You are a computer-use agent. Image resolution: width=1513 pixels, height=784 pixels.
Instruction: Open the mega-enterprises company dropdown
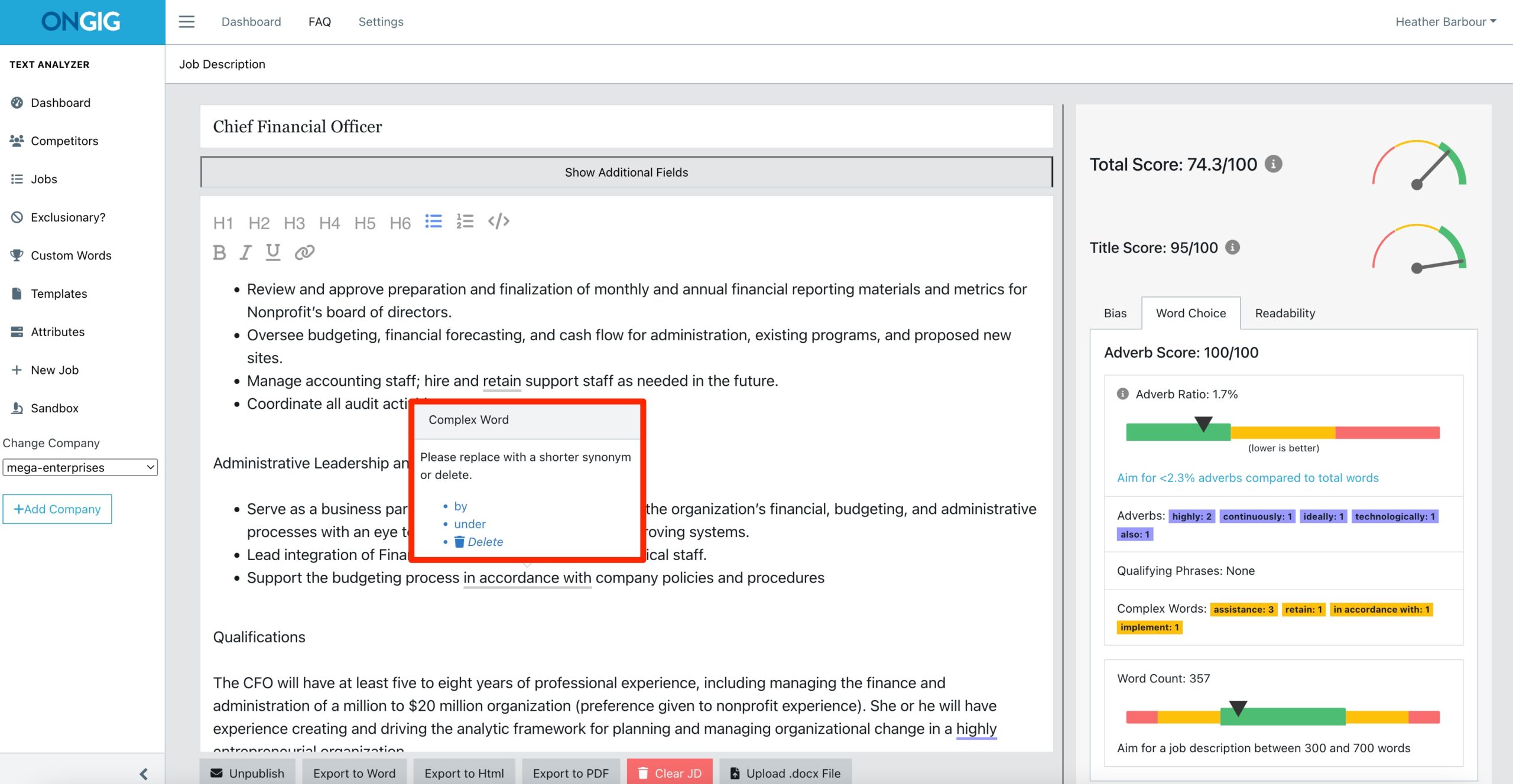pos(79,467)
